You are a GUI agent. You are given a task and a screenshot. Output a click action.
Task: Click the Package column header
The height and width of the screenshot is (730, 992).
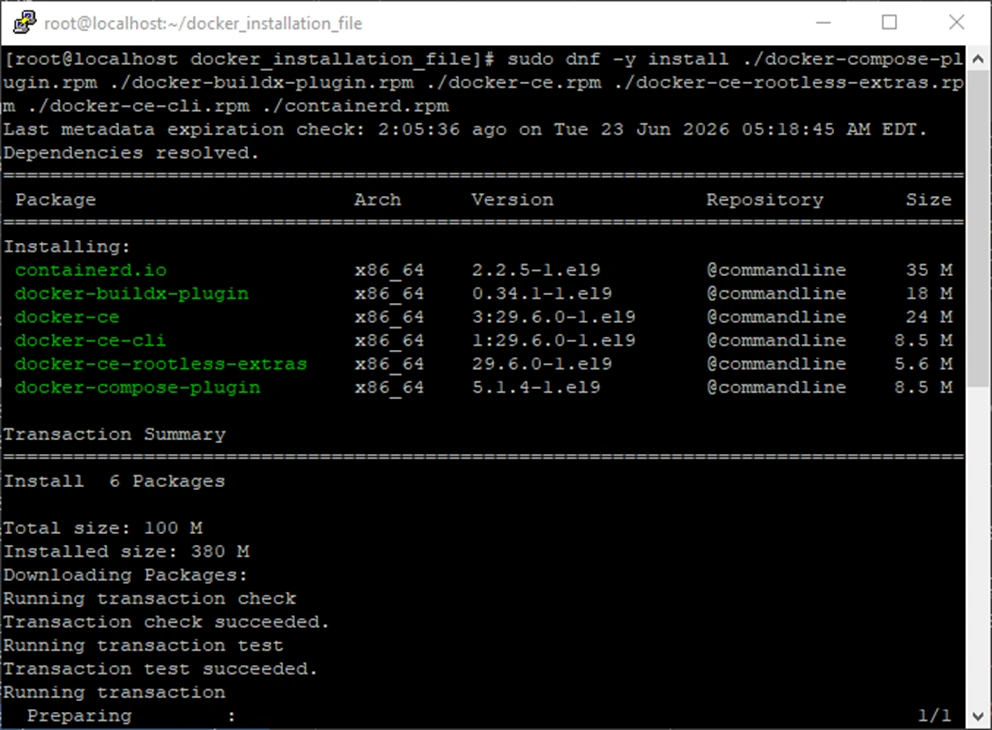(56, 200)
